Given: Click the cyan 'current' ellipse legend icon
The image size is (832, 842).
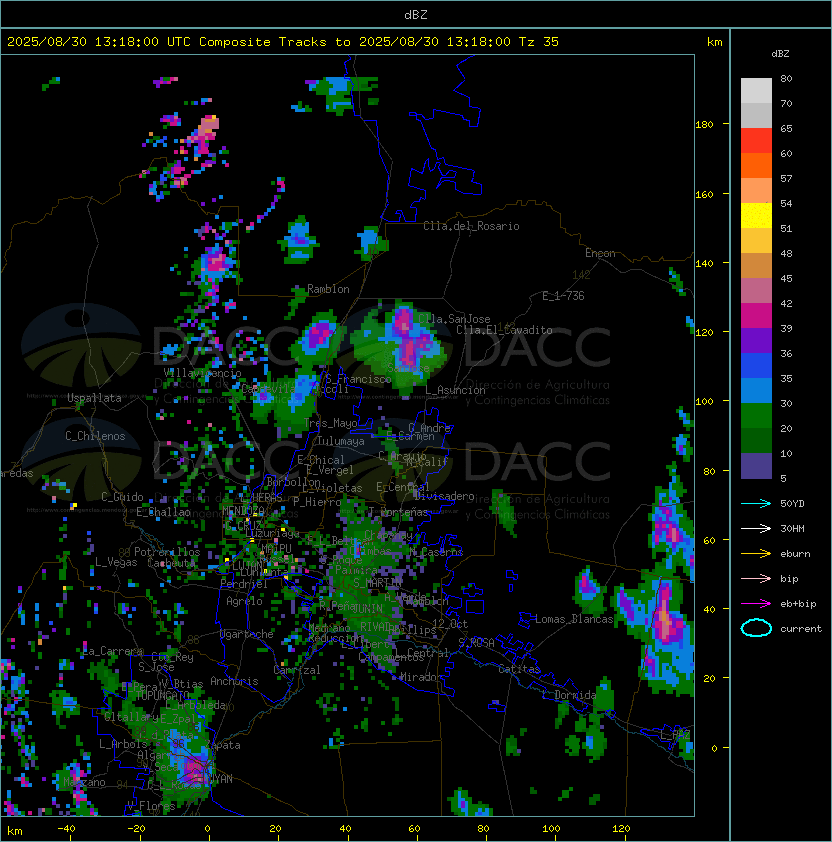Looking at the screenshot, I should pyautogui.click(x=756, y=628).
